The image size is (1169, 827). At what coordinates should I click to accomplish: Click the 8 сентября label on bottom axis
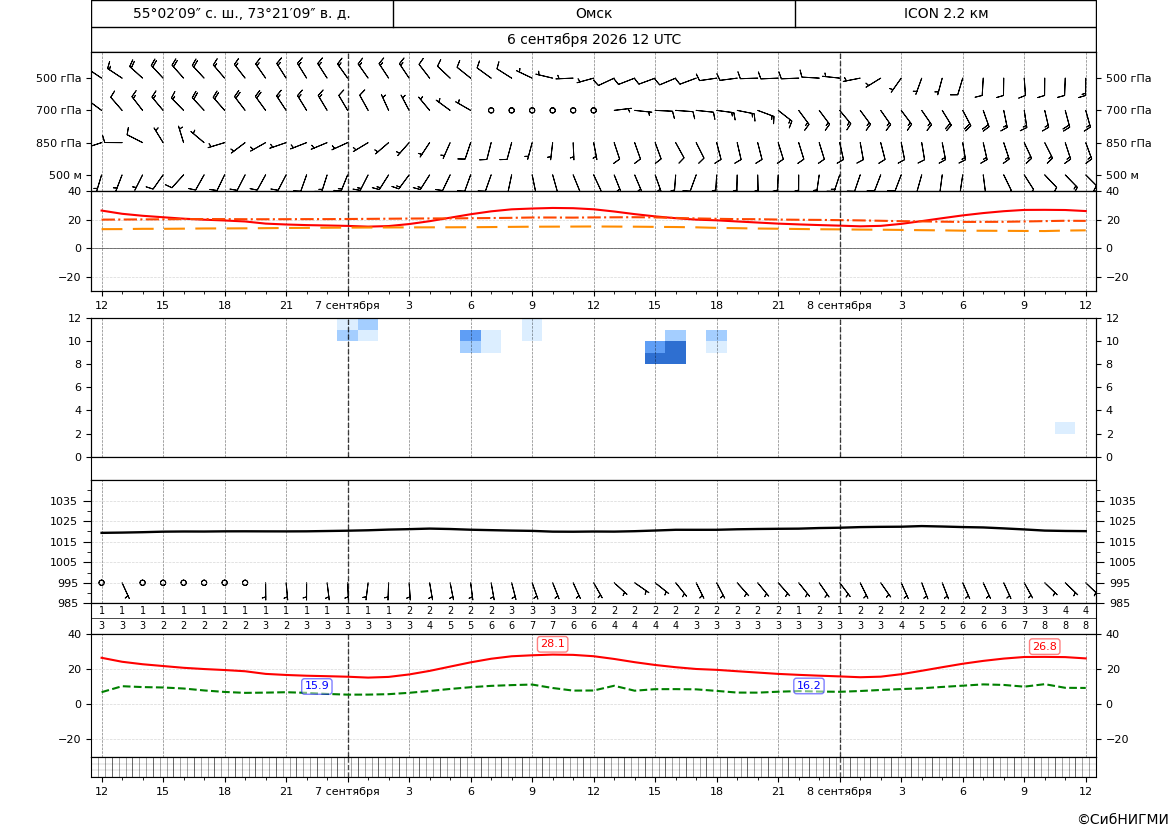839,791
